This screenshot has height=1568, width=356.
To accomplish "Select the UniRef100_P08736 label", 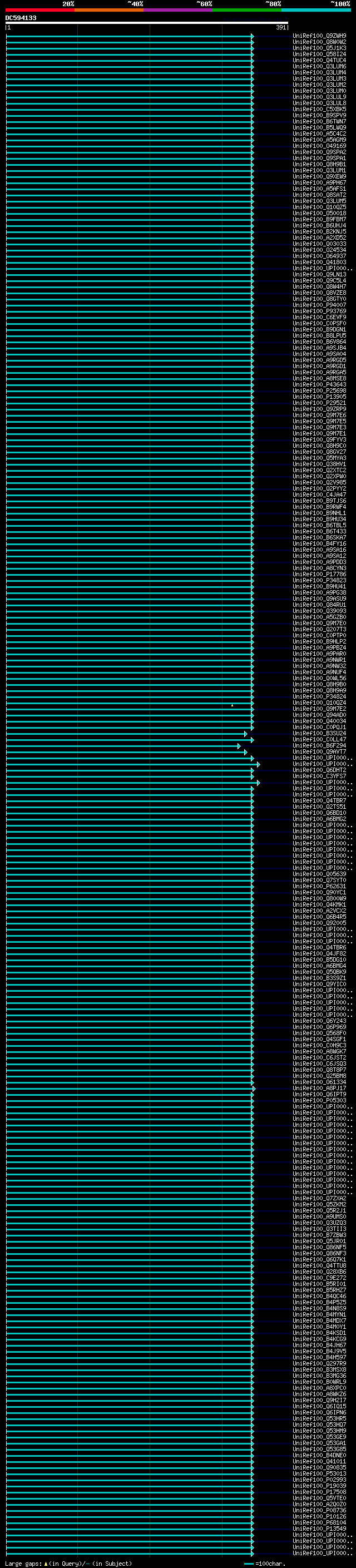I will click(319, 1510).
